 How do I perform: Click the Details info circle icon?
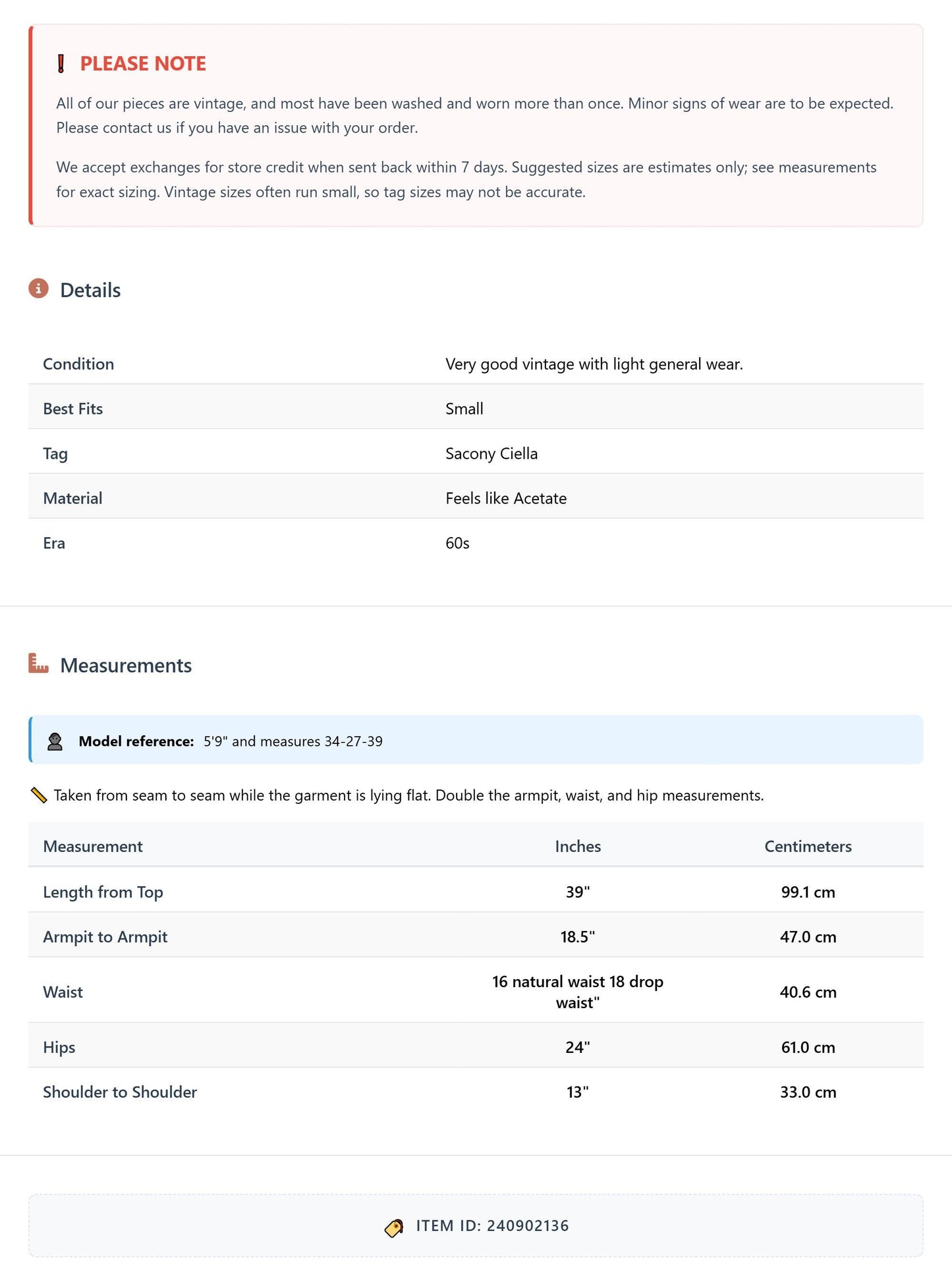click(x=39, y=289)
